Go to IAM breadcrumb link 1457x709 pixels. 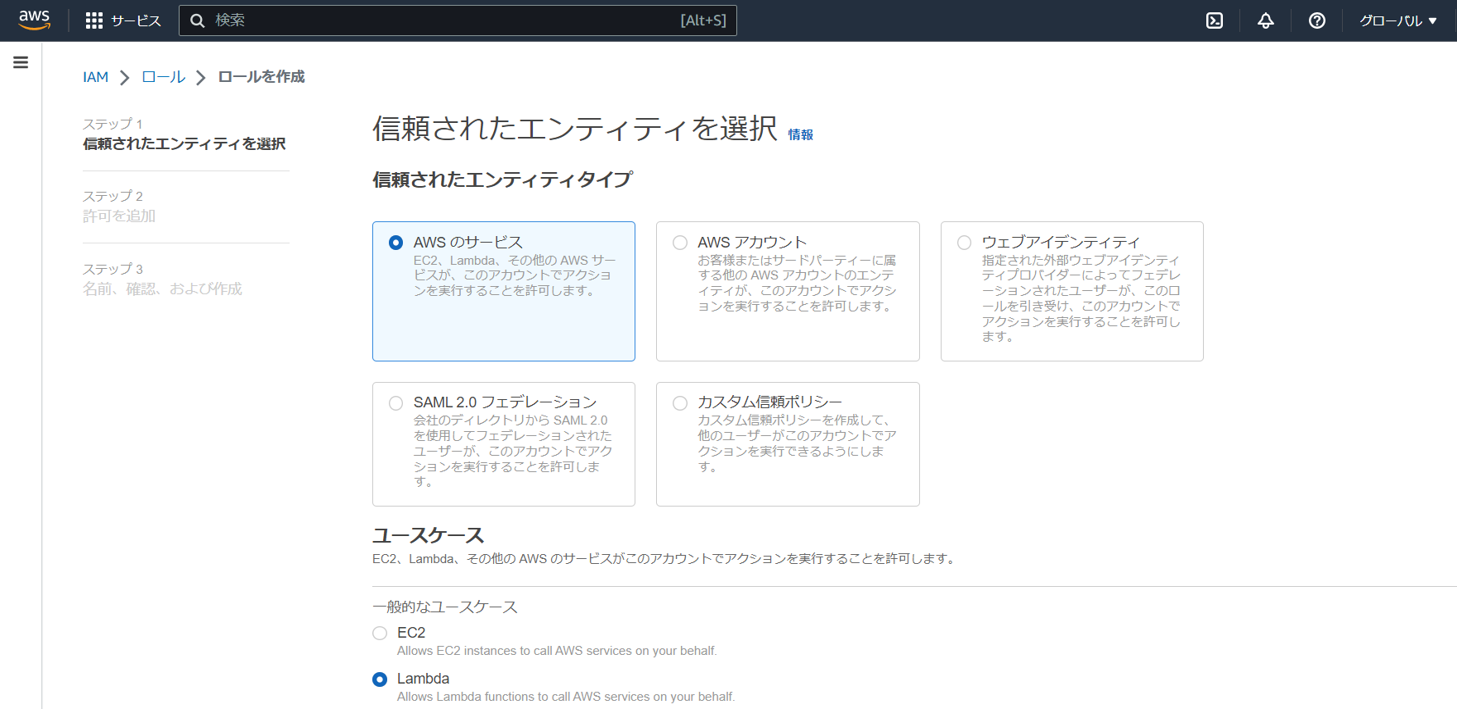pyautogui.click(x=95, y=77)
